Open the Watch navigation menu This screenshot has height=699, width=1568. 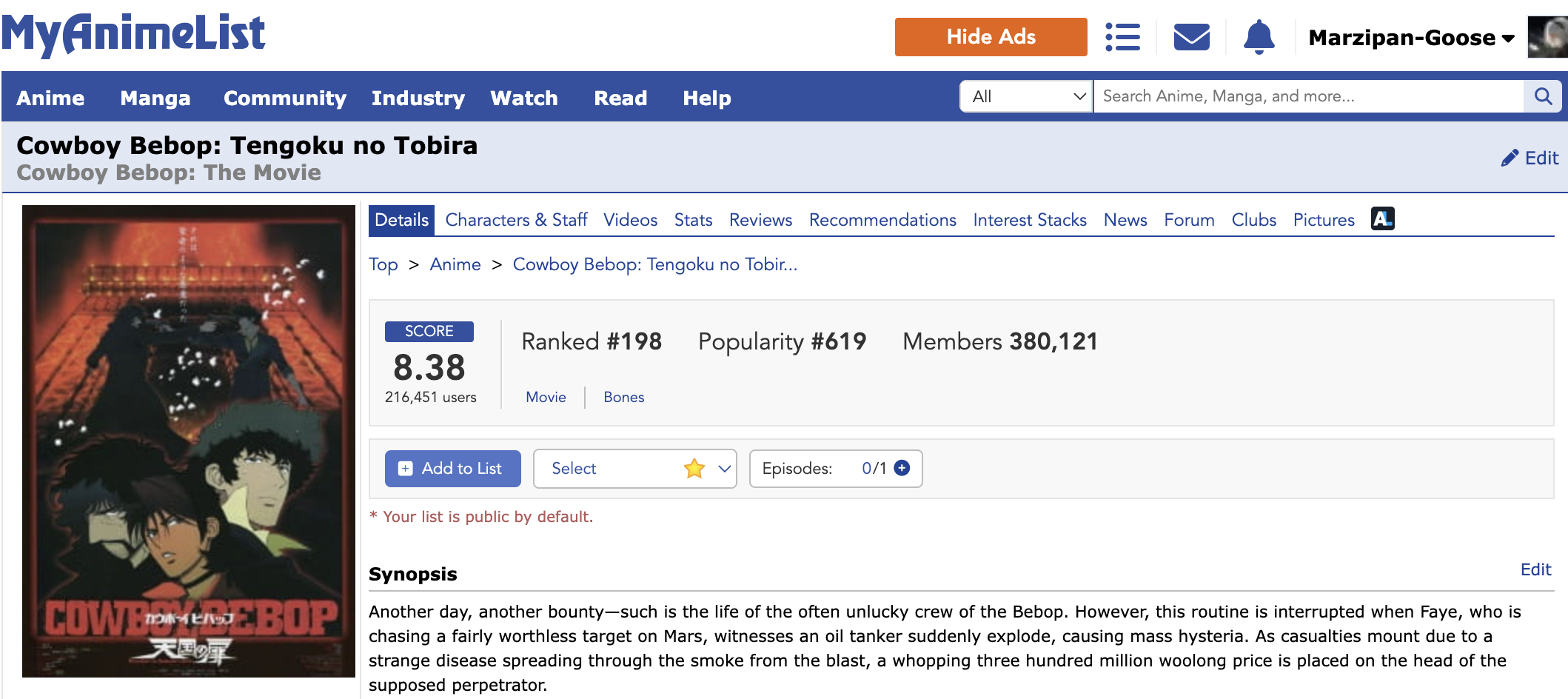tap(524, 98)
